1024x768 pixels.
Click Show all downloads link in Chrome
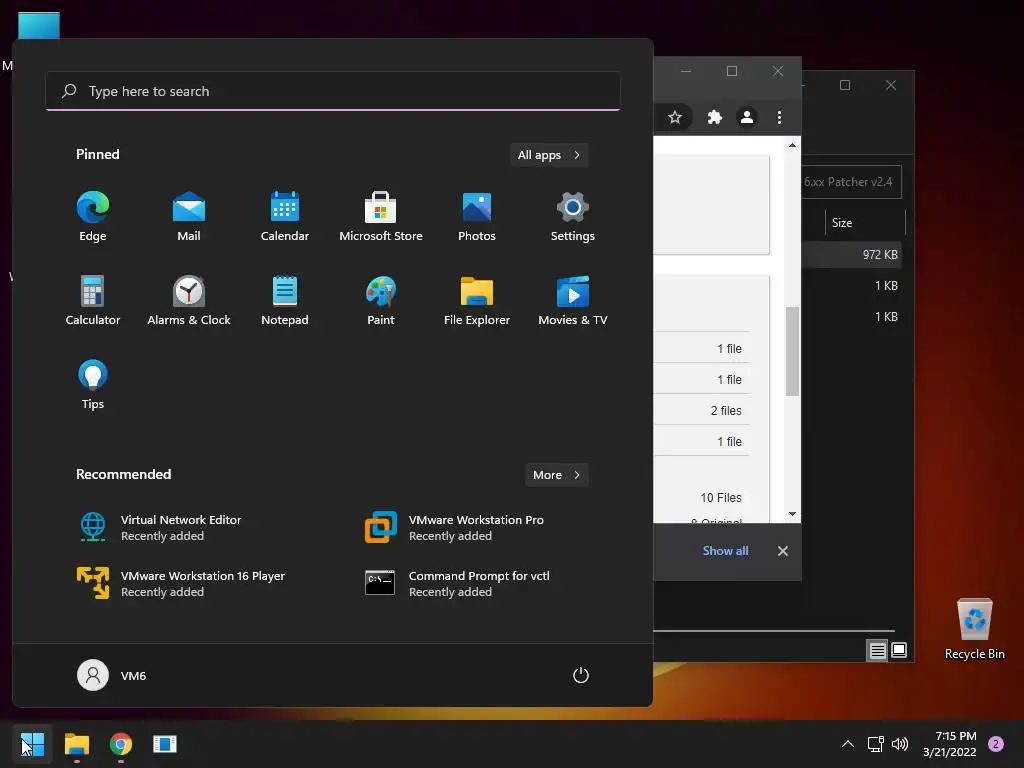[725, 551]
